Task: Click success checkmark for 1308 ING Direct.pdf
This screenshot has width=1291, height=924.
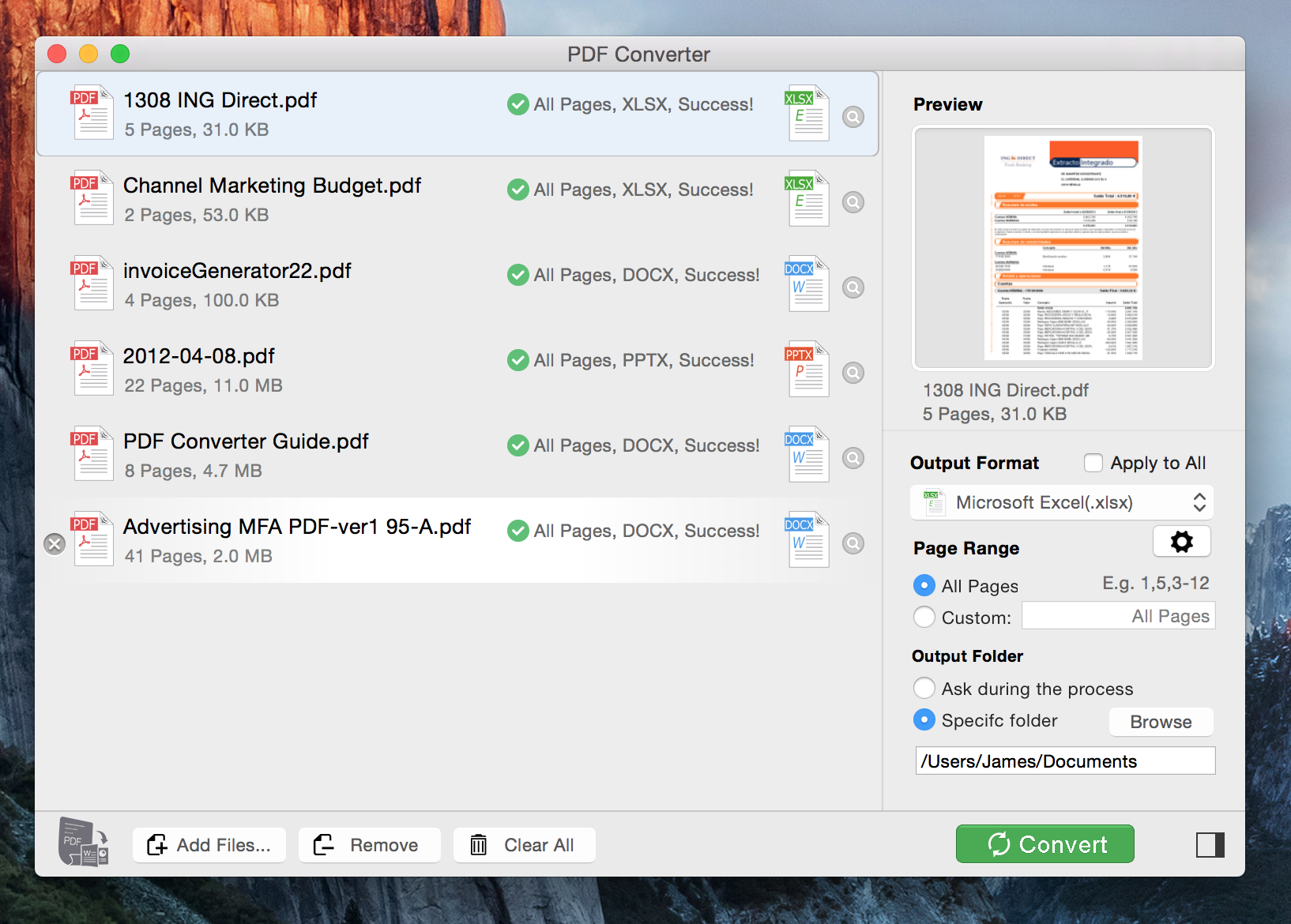Action: [x=518, y=104]
